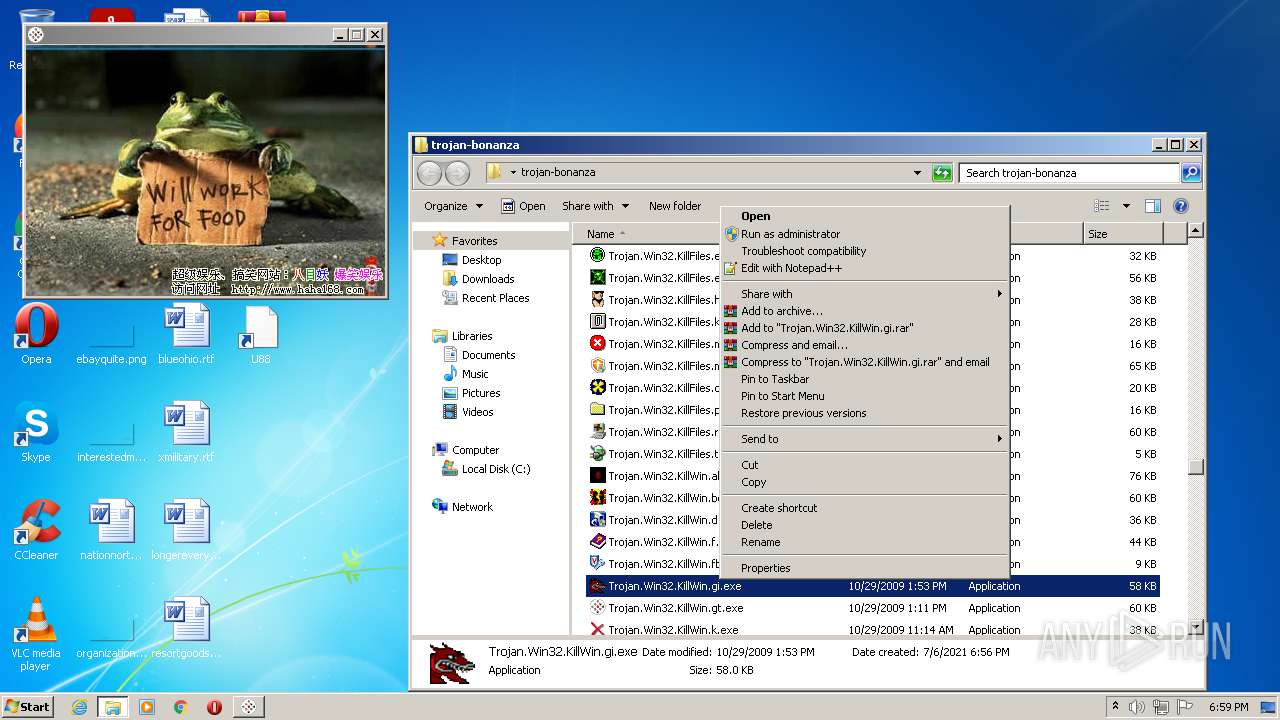Select the longerevery... desktop document
This screenshot has width=1280, height=720.
(186, 531)
